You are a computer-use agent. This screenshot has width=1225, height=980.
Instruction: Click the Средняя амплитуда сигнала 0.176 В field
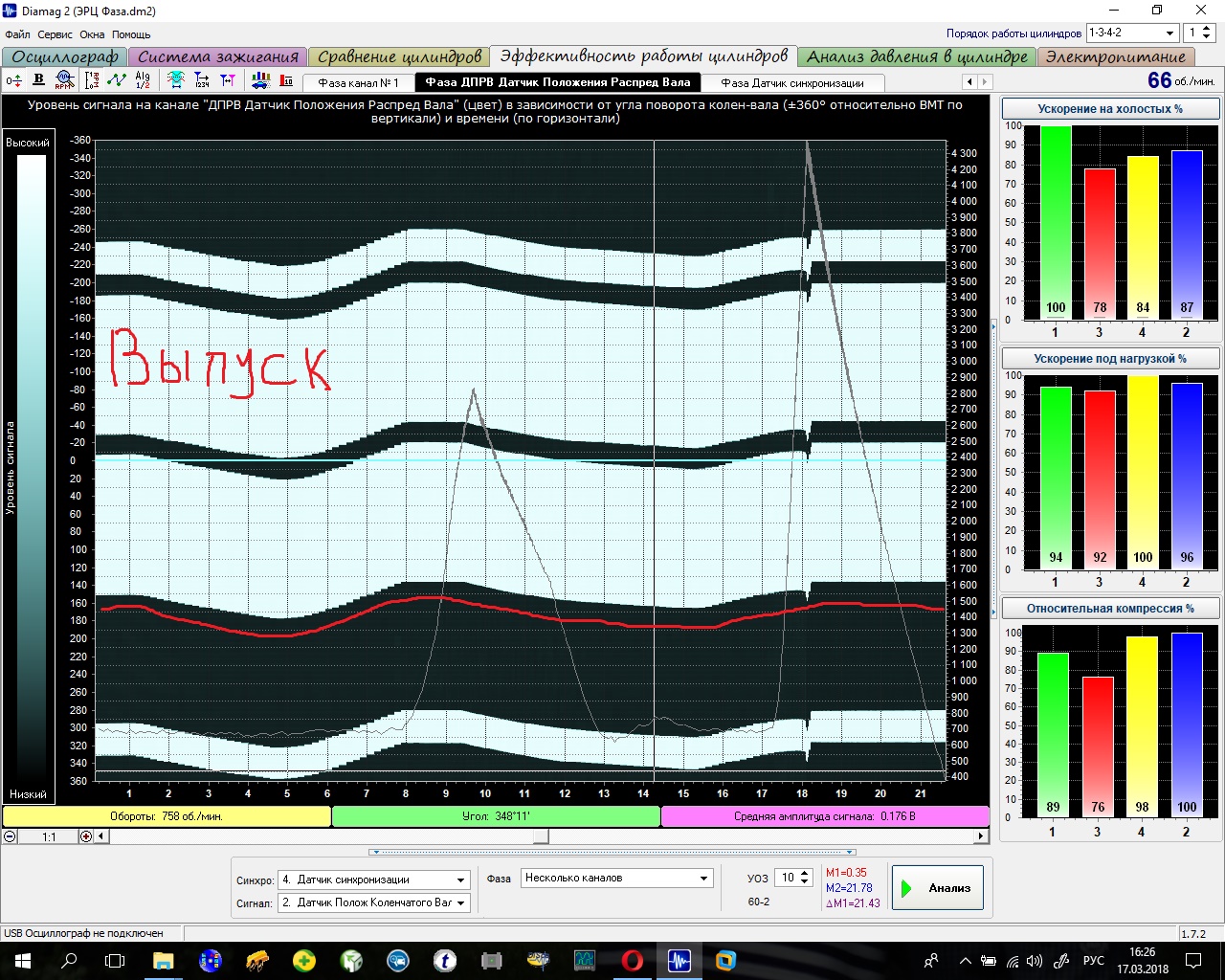click(x=825, y=816)
